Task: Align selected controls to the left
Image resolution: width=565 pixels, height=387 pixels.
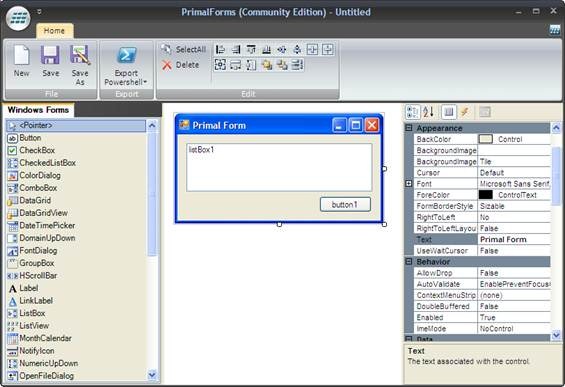Action: point(220,49)
